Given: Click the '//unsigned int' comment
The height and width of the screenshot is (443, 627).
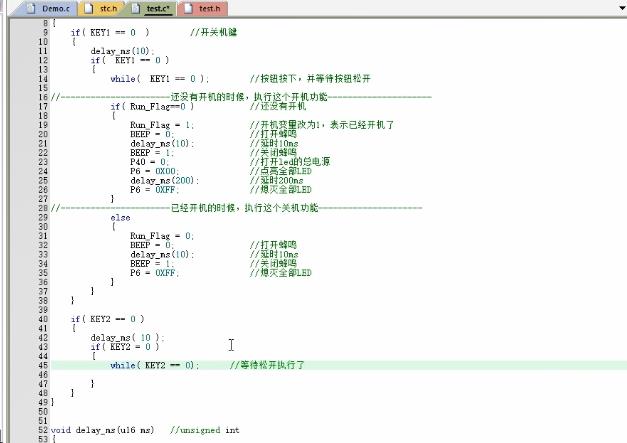Looking at the screenshot, I should click(204, 430).
